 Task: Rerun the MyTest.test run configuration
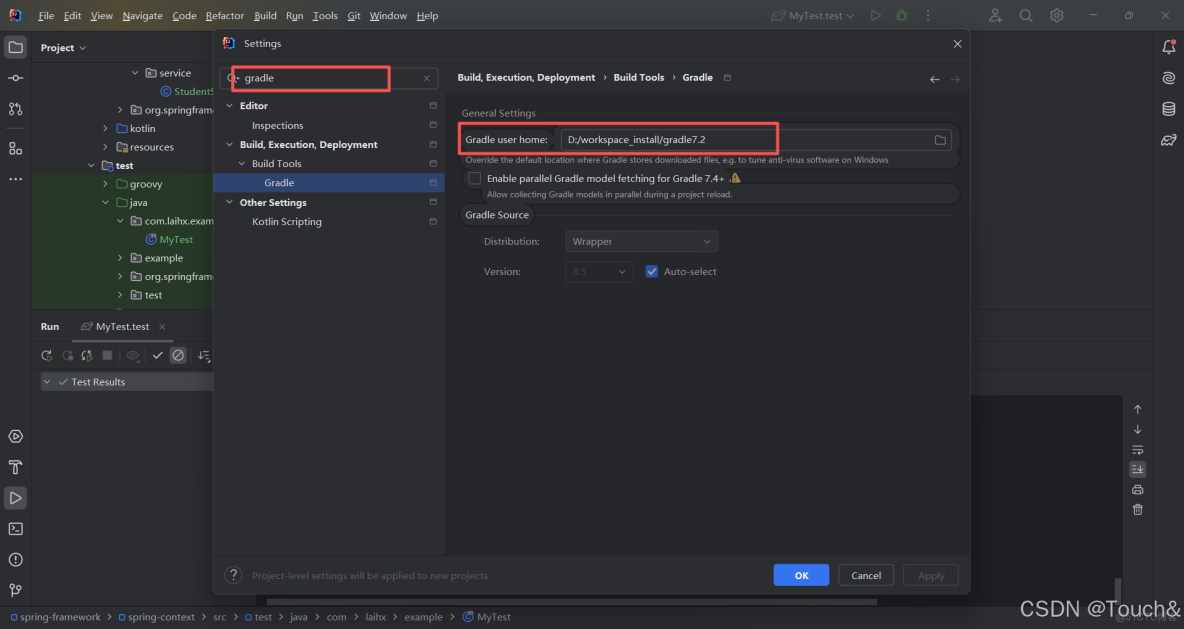[46, 355]
